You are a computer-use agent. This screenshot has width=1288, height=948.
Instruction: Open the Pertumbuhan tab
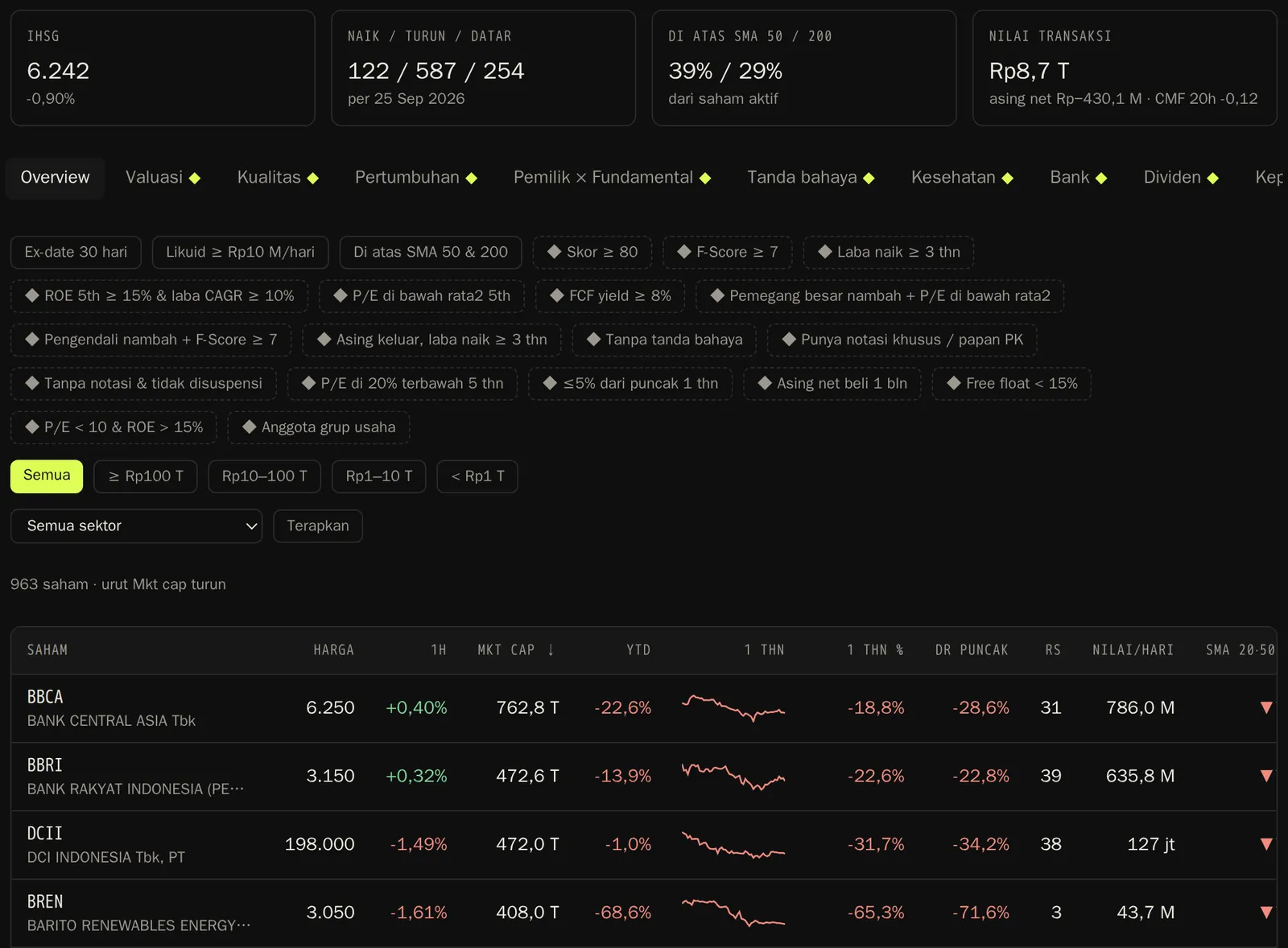(416, 178)
